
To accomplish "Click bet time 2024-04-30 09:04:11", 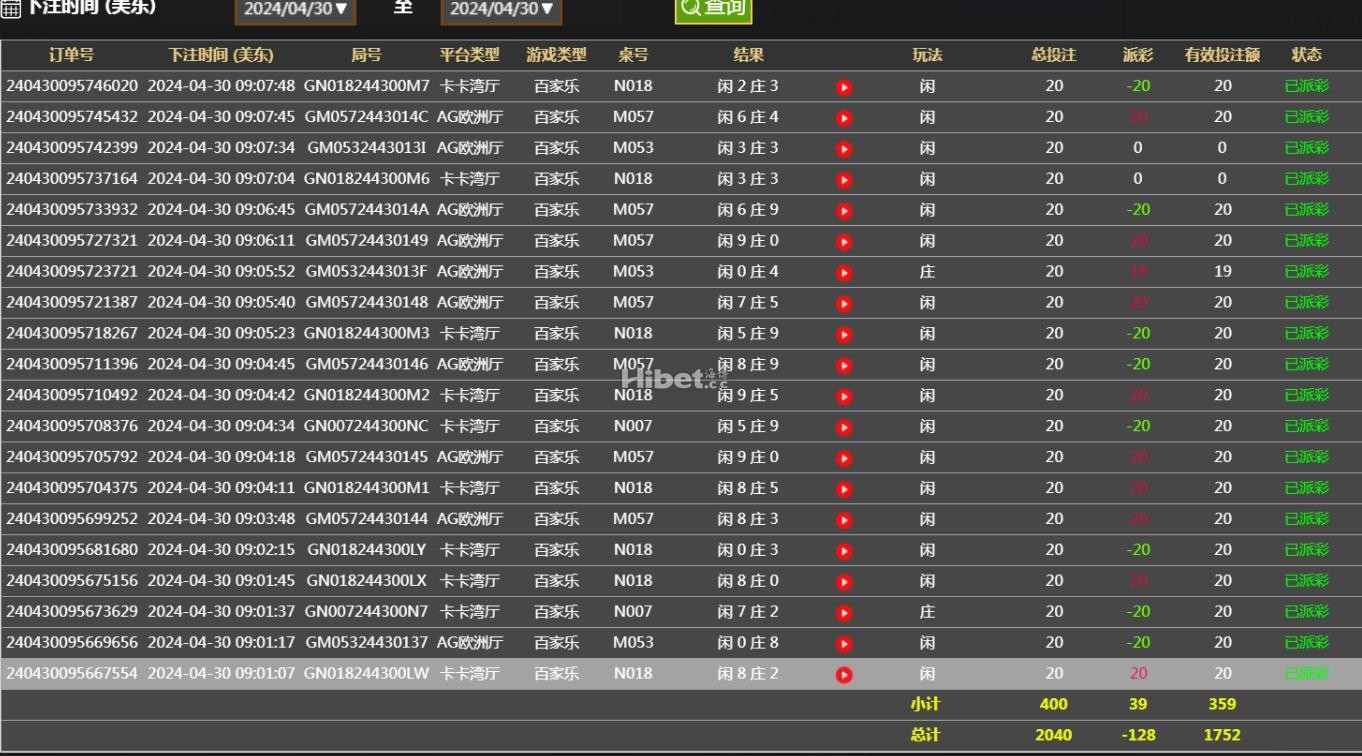I will point(221,488).
